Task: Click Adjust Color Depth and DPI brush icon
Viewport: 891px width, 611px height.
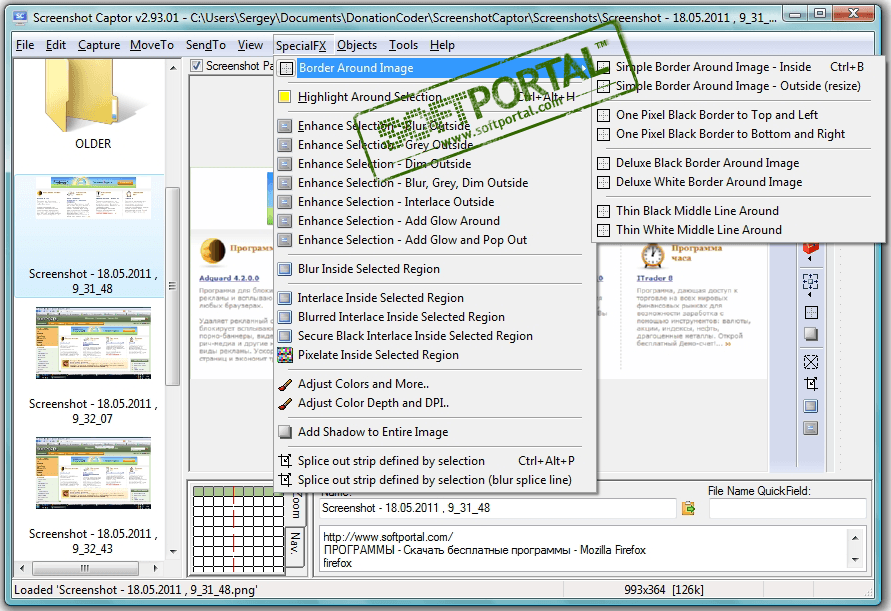Action: [x=285, y=403]
